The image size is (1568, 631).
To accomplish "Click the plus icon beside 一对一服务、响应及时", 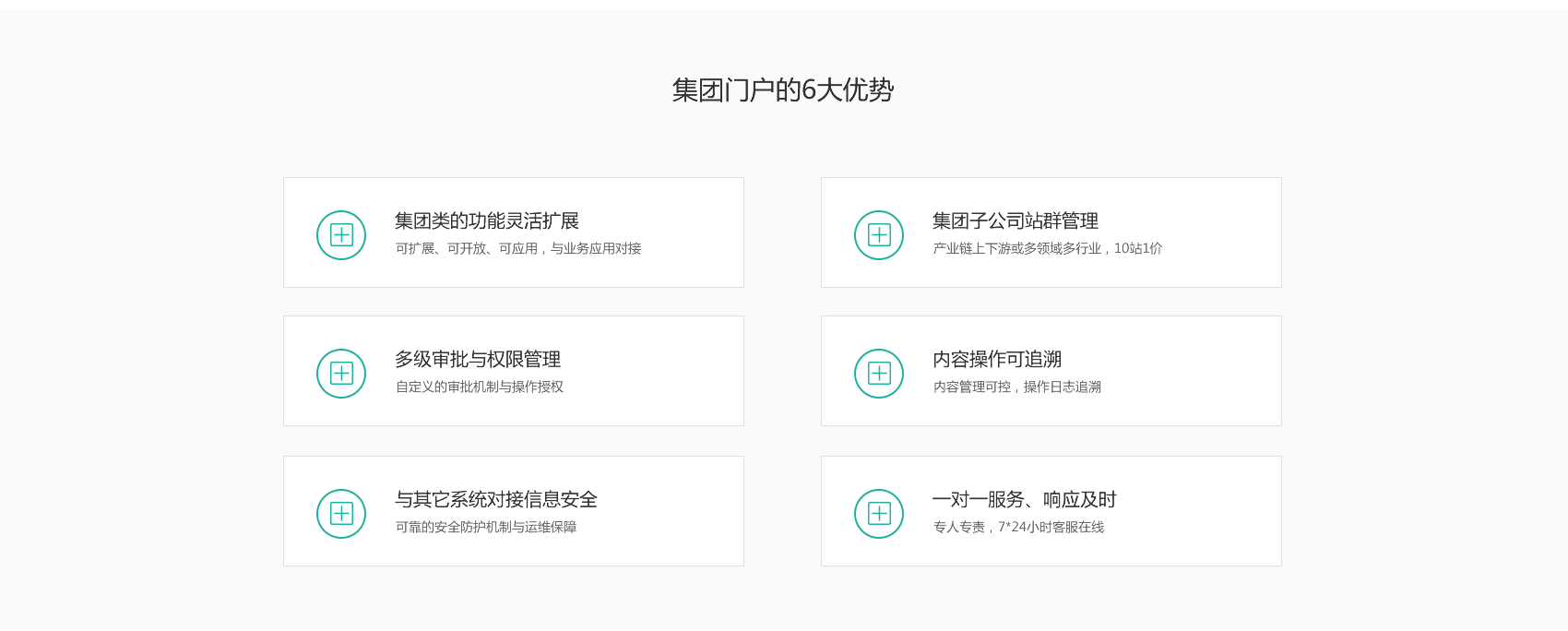I will (879, 514).
